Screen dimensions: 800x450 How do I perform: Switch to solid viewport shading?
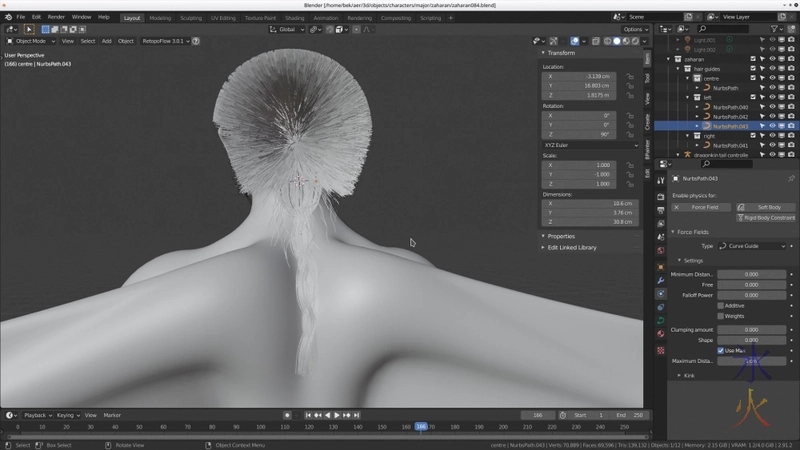[x=615, y=41]
